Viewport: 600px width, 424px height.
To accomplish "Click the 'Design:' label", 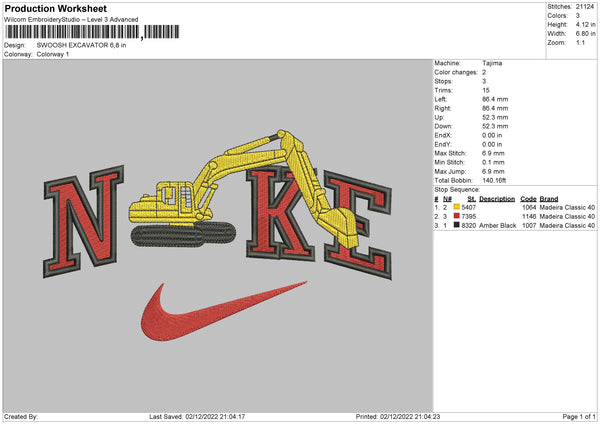I will (15, 45).
